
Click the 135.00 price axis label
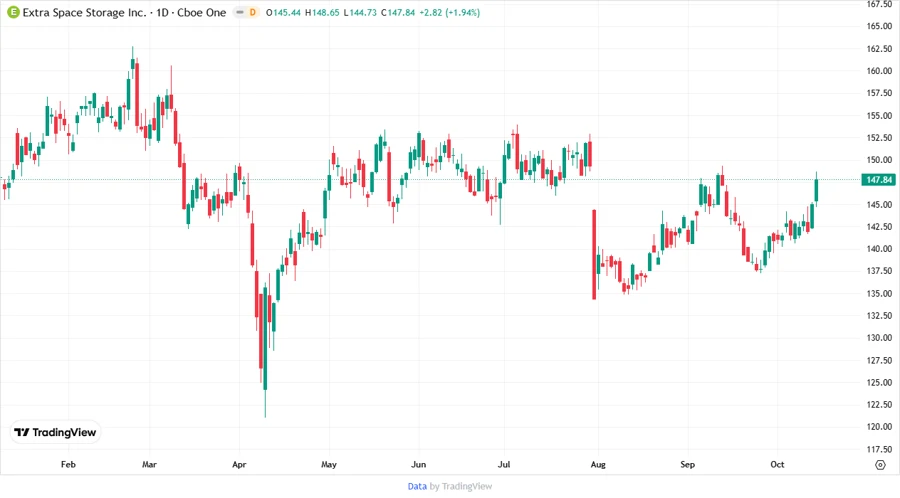click(x=879, y=293)
